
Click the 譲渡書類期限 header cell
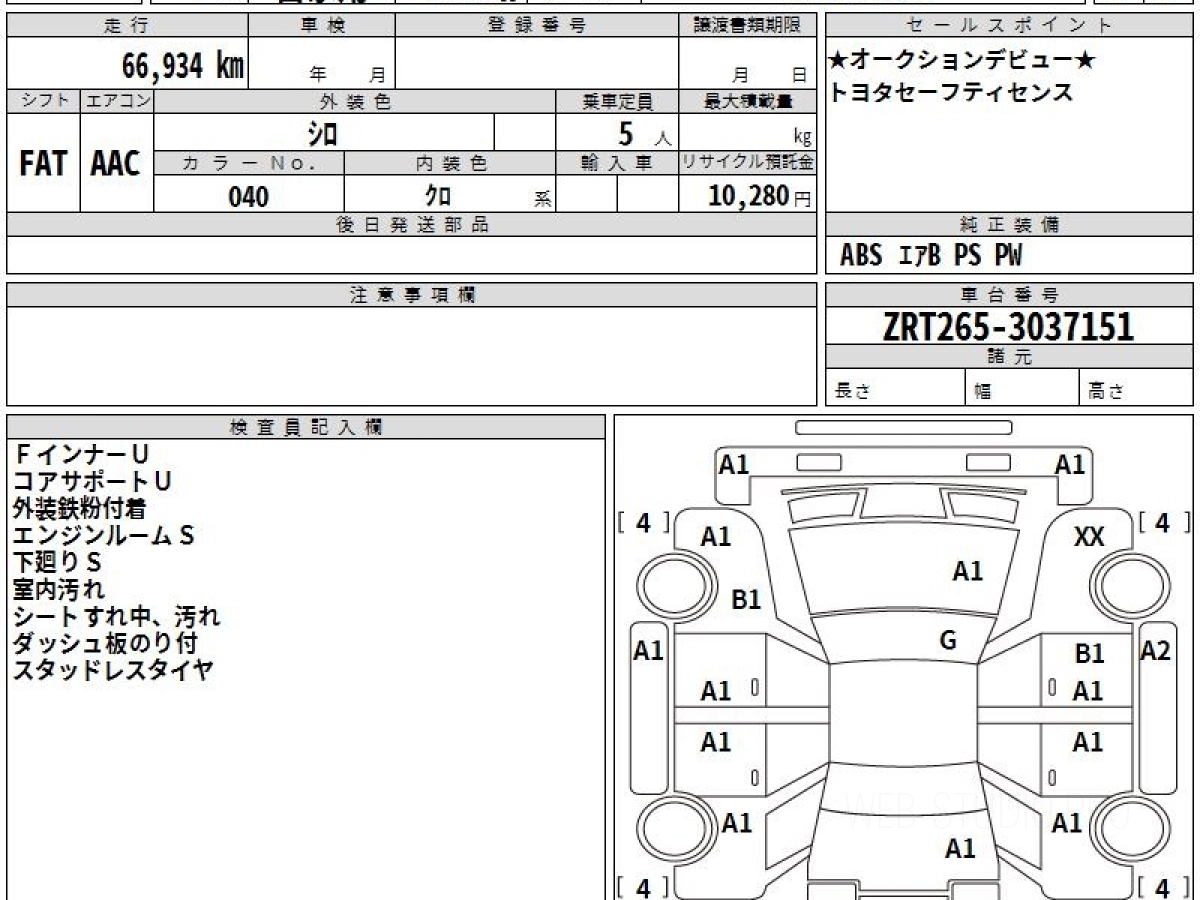pos(748,26)
